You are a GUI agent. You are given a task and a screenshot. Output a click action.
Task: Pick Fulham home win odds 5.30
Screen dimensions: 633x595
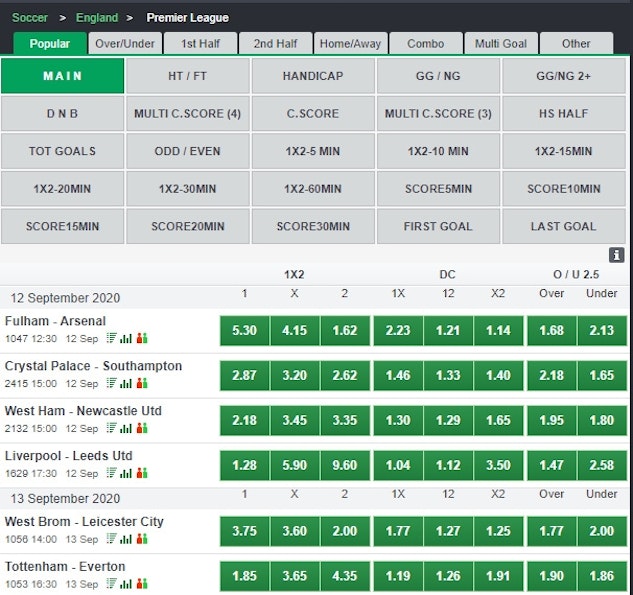[244, 331]
